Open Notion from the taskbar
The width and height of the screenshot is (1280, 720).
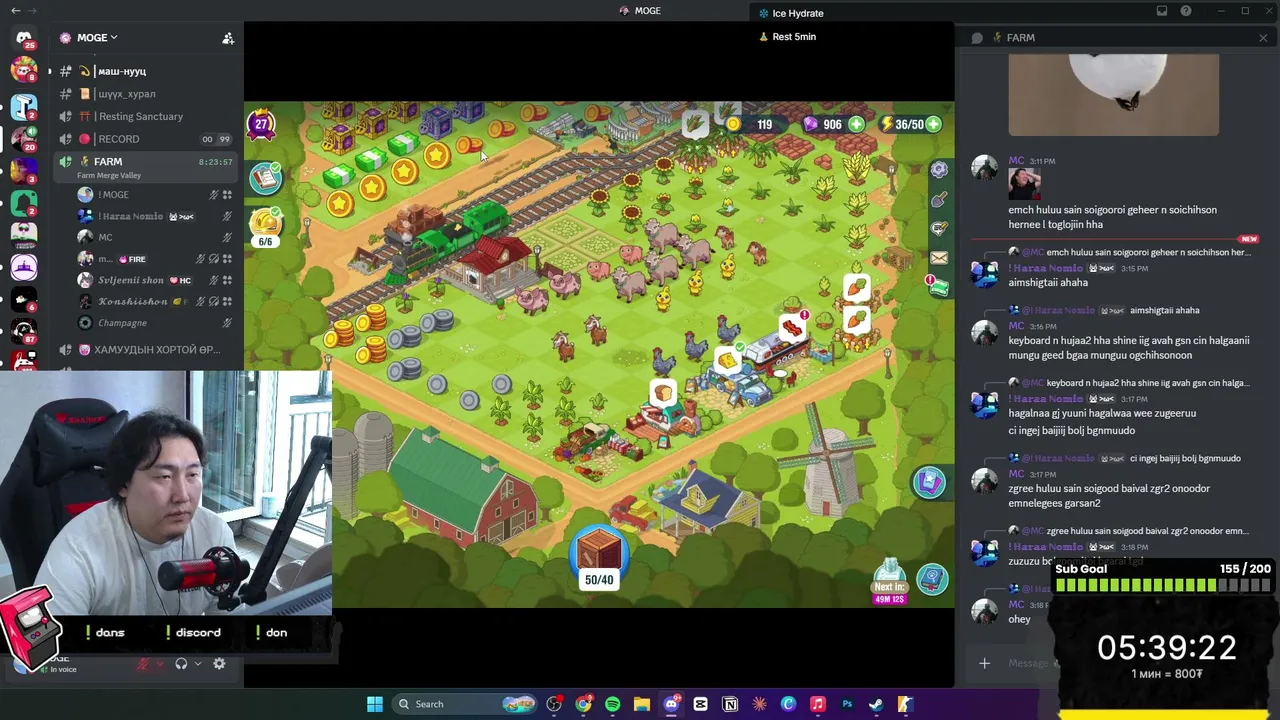[730, 704]
